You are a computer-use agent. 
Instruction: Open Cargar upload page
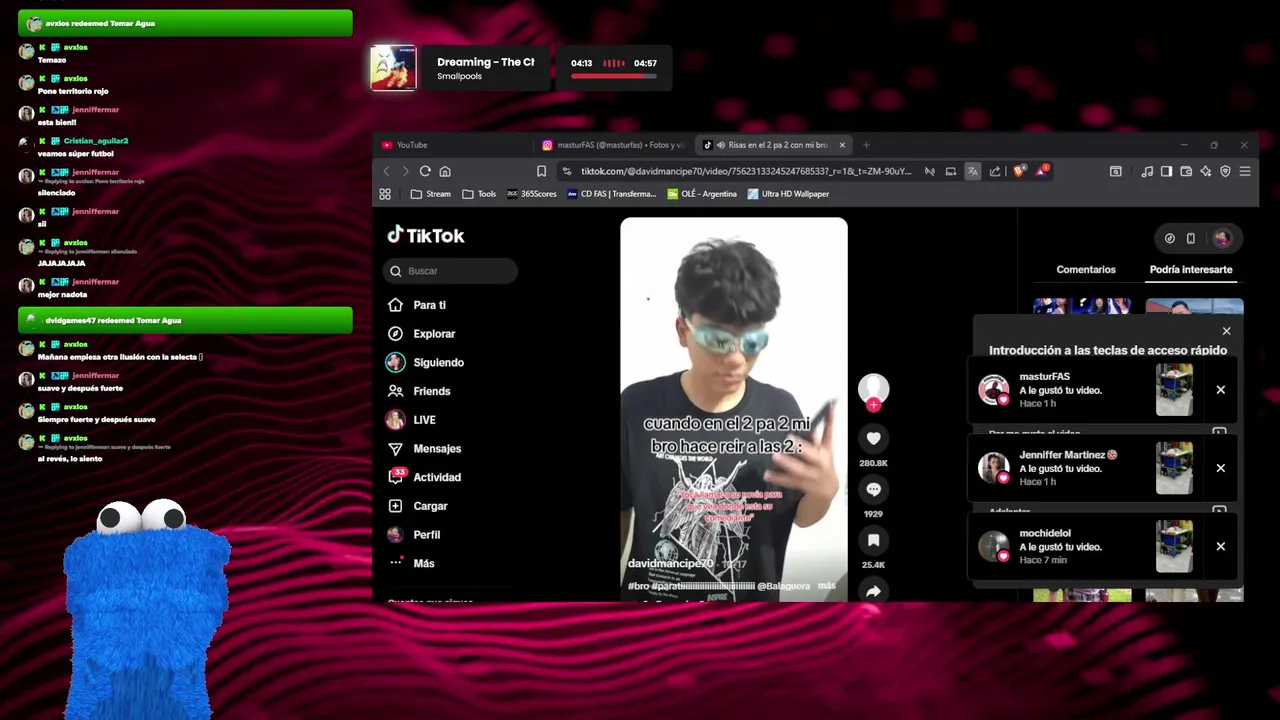(431, 506)
